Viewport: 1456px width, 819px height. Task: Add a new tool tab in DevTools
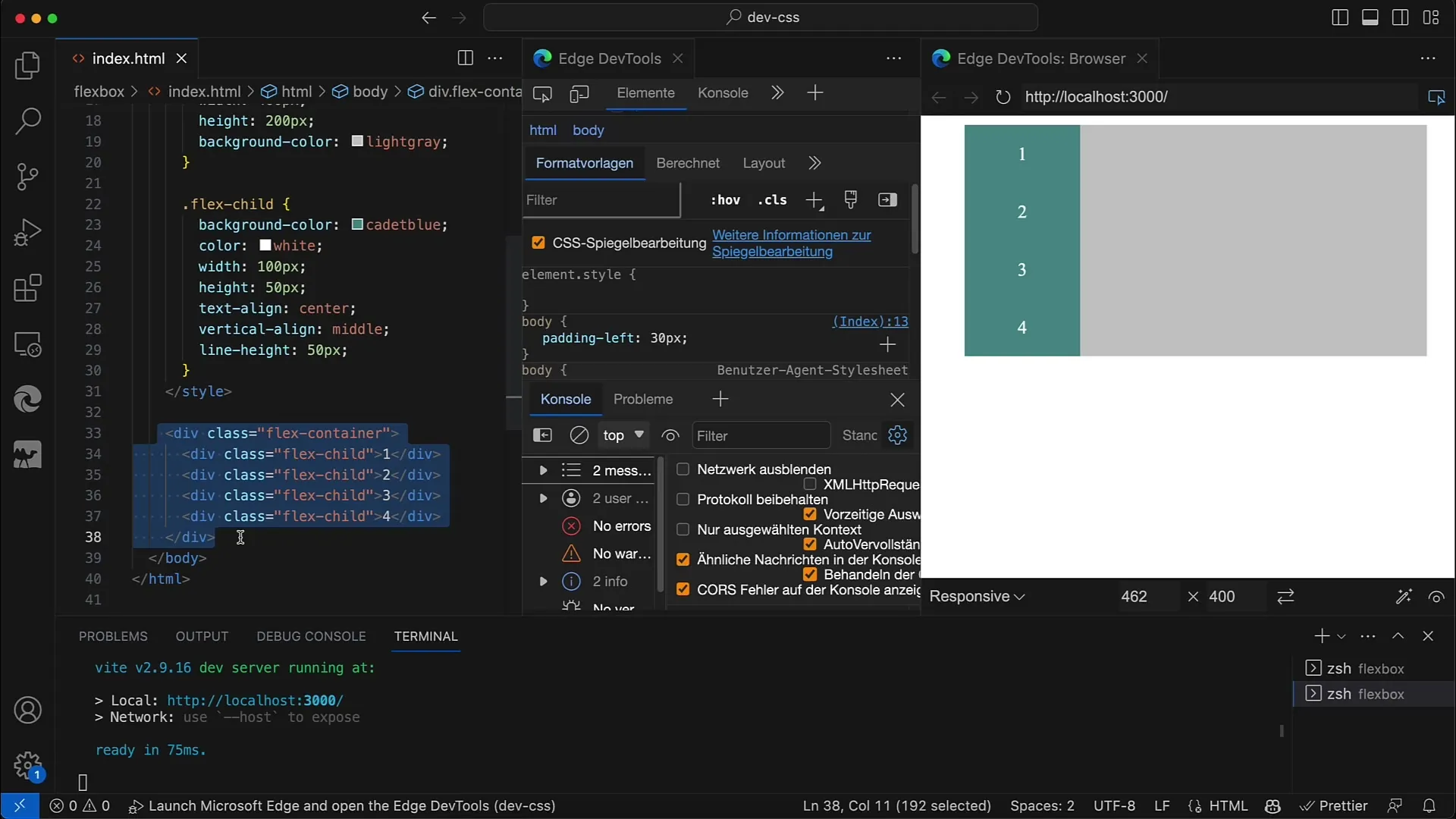pos(815,93)
